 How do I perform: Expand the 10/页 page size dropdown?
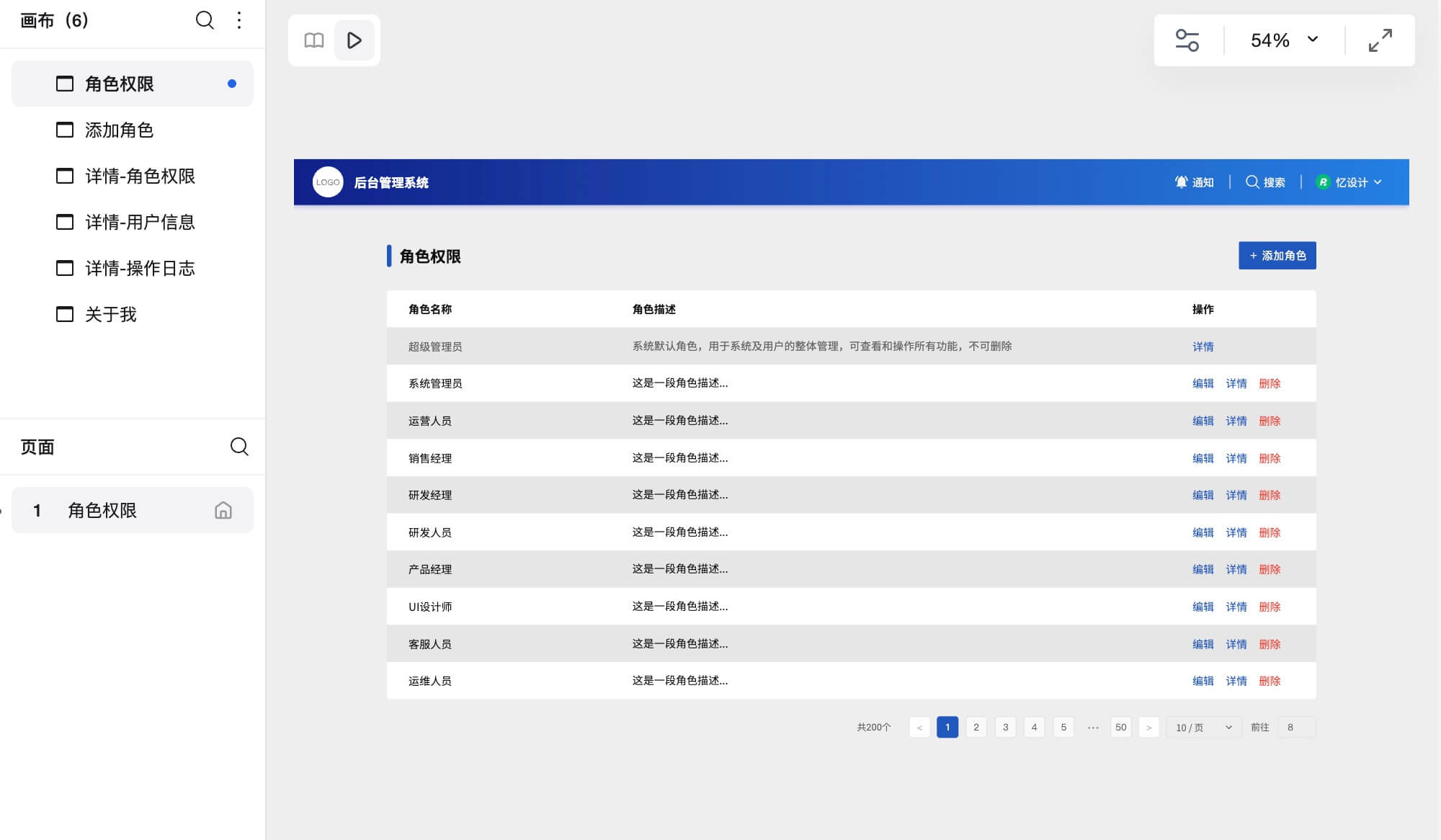point(1203,728)
